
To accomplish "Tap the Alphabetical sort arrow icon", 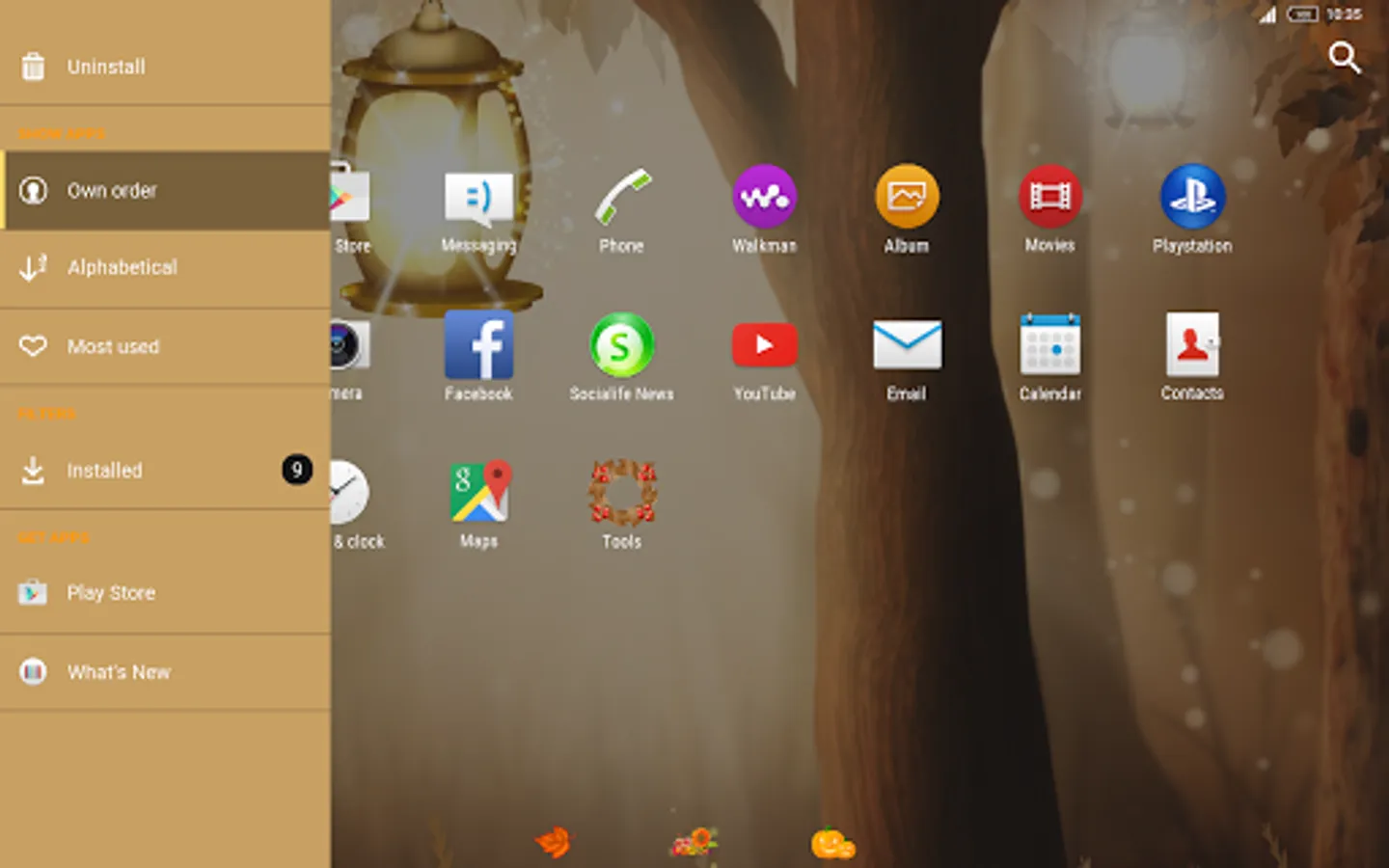I will pyautogui.click(x=33, y=267).
